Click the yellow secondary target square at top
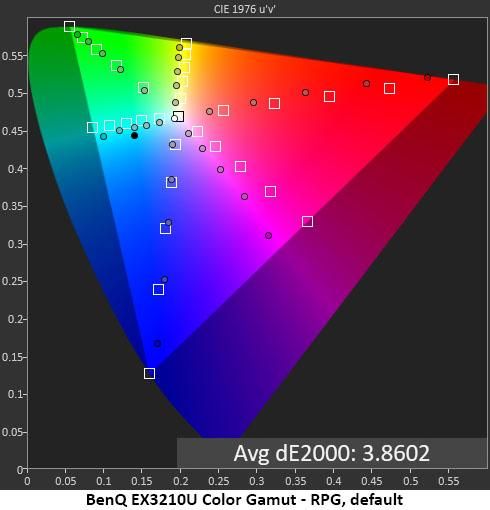Viewport: 490px width, 510px height. (186, 43)
